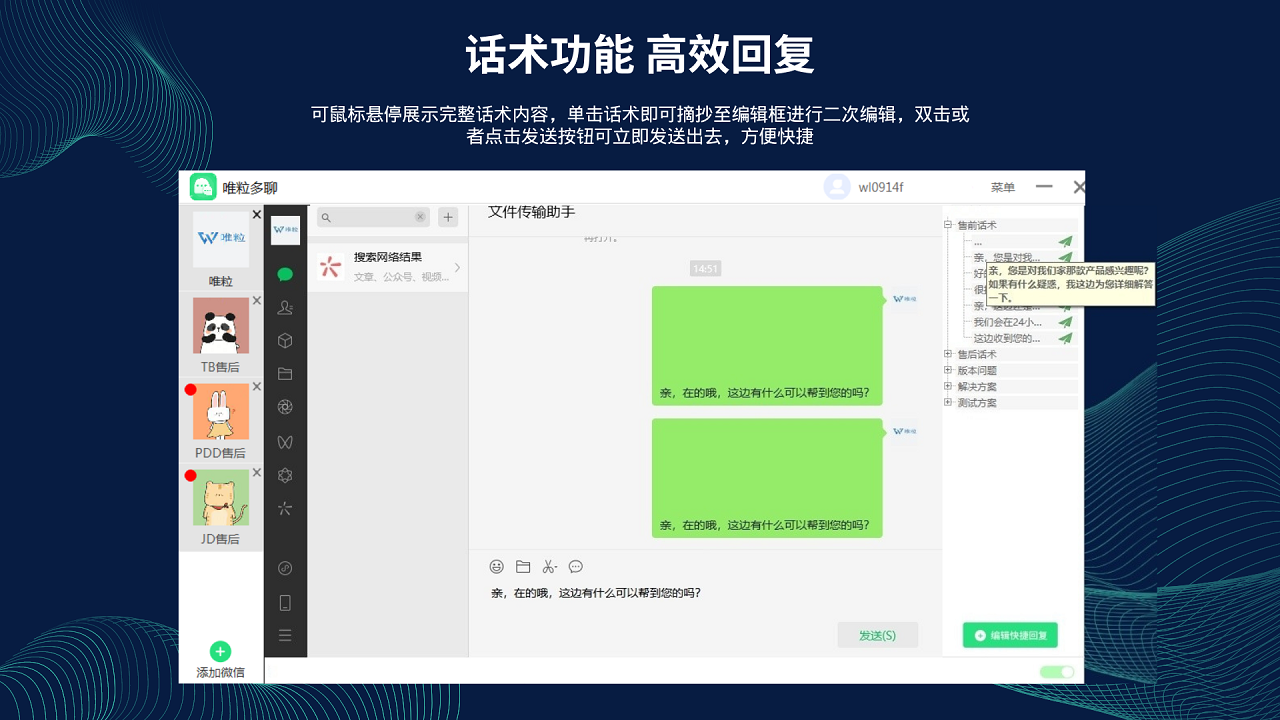Open the Chats icon in the dark sidebar

click(285, 274)
